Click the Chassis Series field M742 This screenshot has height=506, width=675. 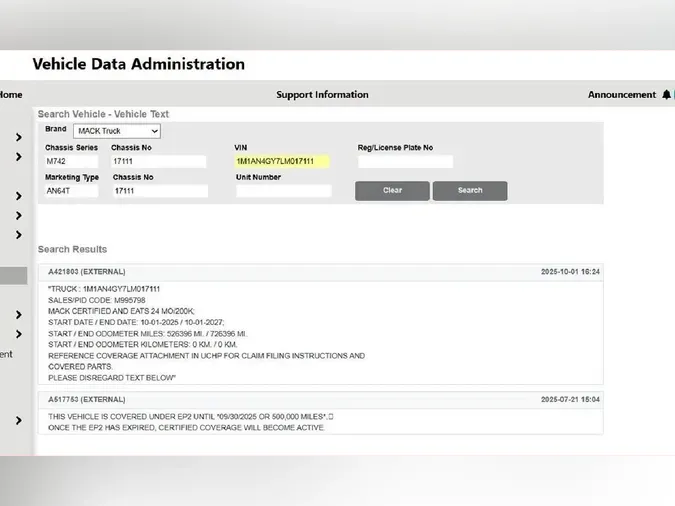[x=70, y=161]
